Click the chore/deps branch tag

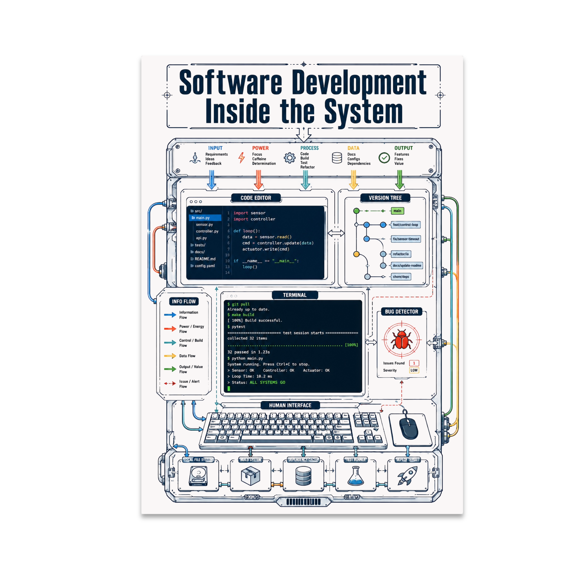400,277
